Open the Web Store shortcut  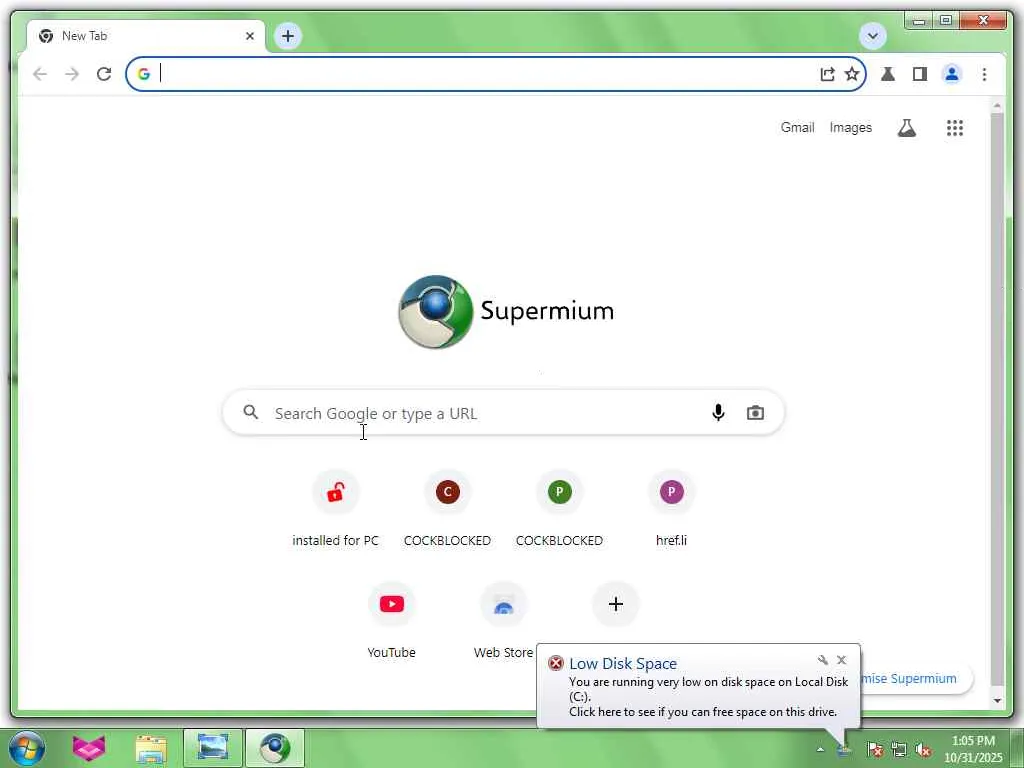tap(504, 622)
